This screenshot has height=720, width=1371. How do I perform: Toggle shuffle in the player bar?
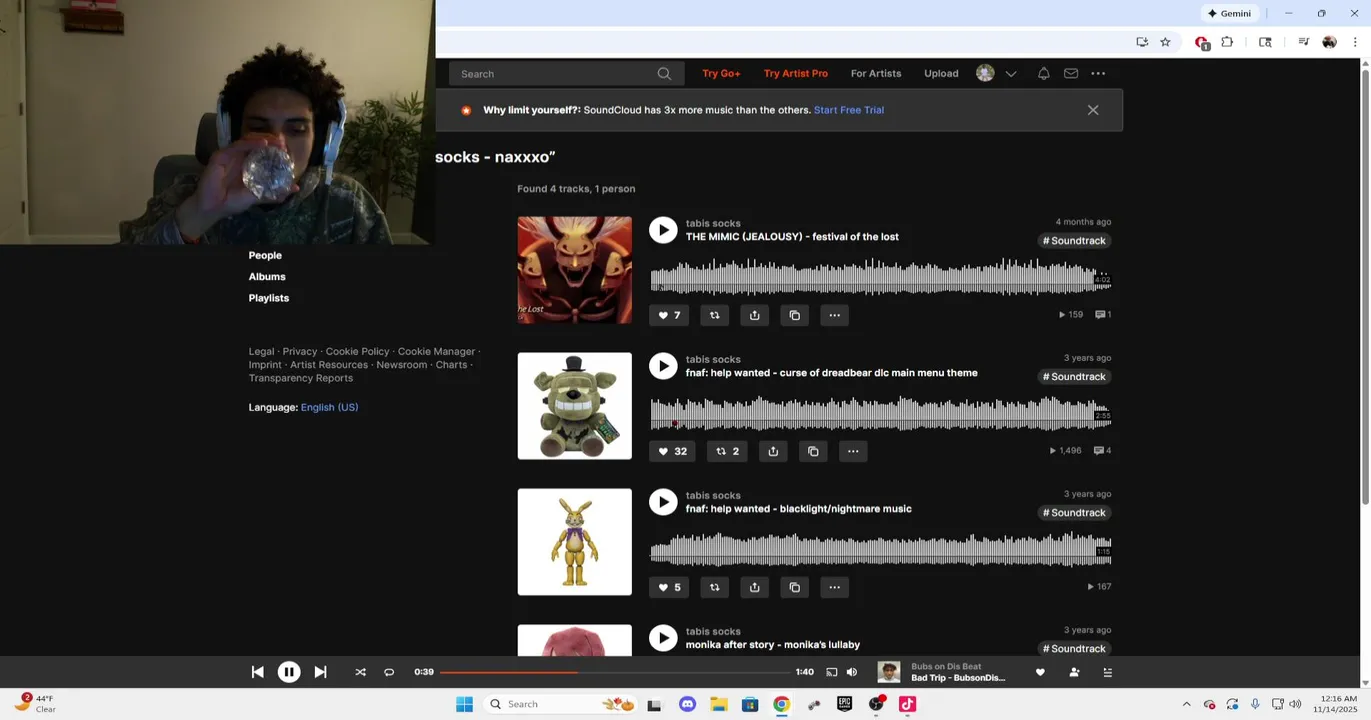[x=360, y=673]
